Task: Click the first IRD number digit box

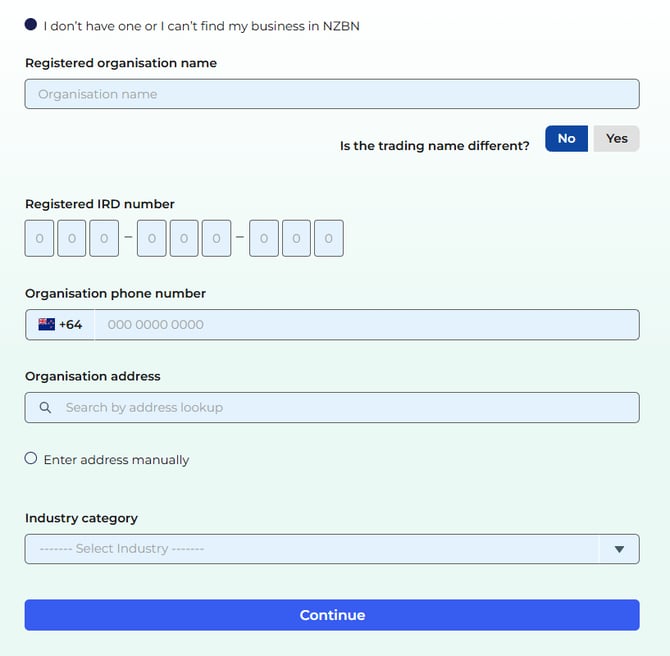Action: (40, 239)
